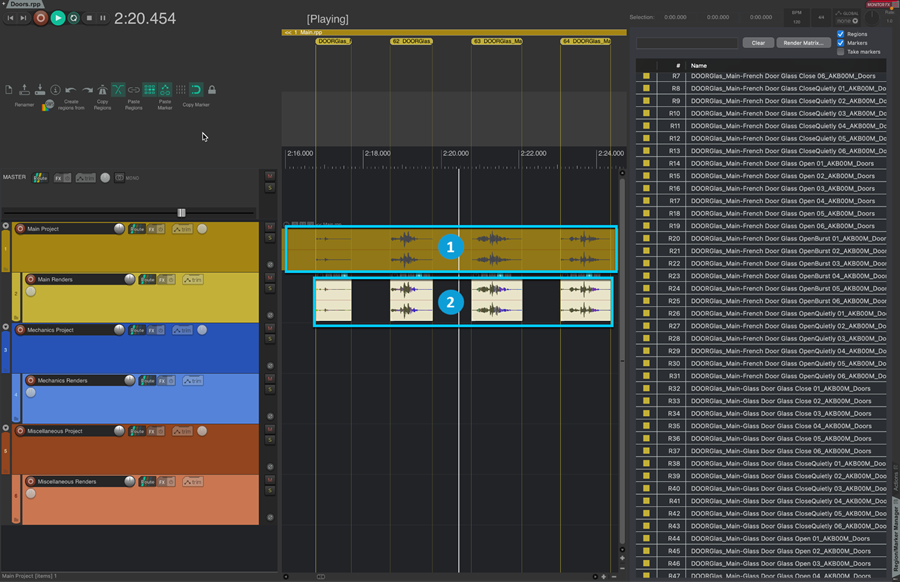Collapse the Mechanics Project folder arrow
The height and width of the screenshot is (582, 900).
pos(6,327)
